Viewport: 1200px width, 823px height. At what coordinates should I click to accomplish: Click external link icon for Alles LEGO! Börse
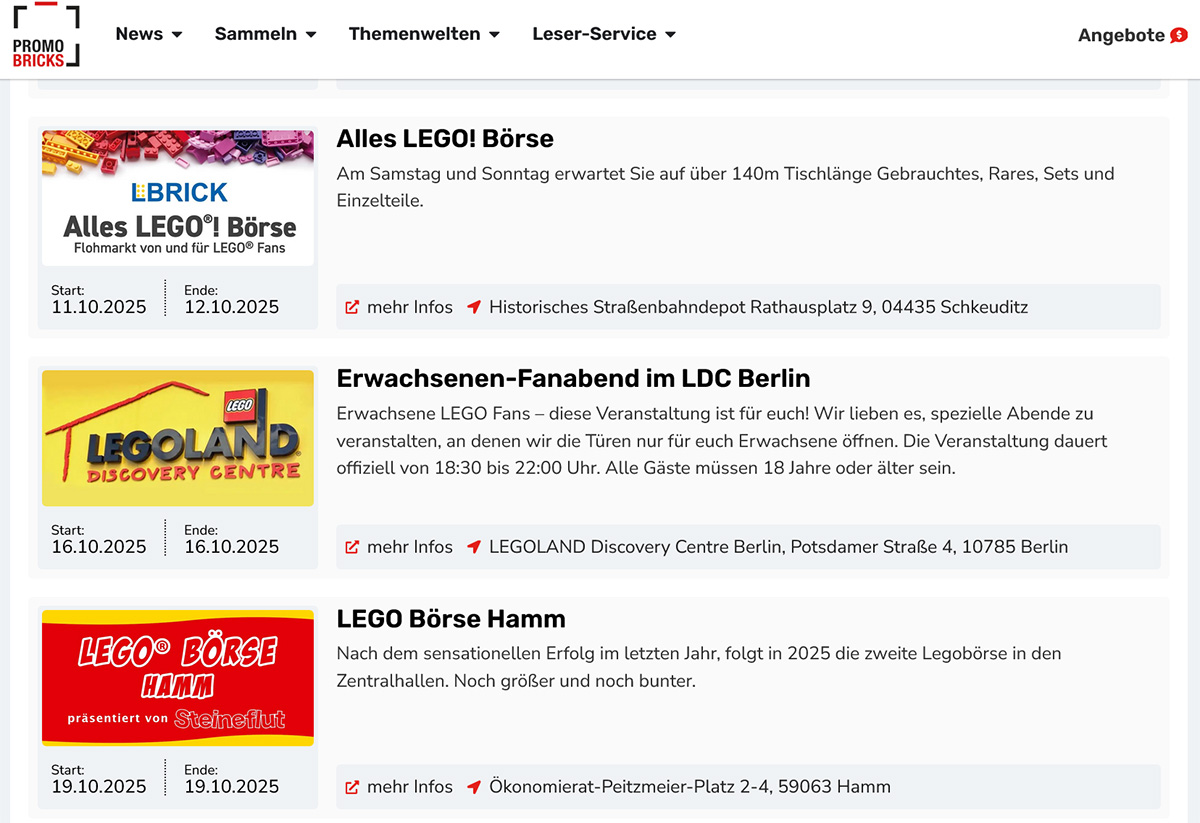coord(352,307)
